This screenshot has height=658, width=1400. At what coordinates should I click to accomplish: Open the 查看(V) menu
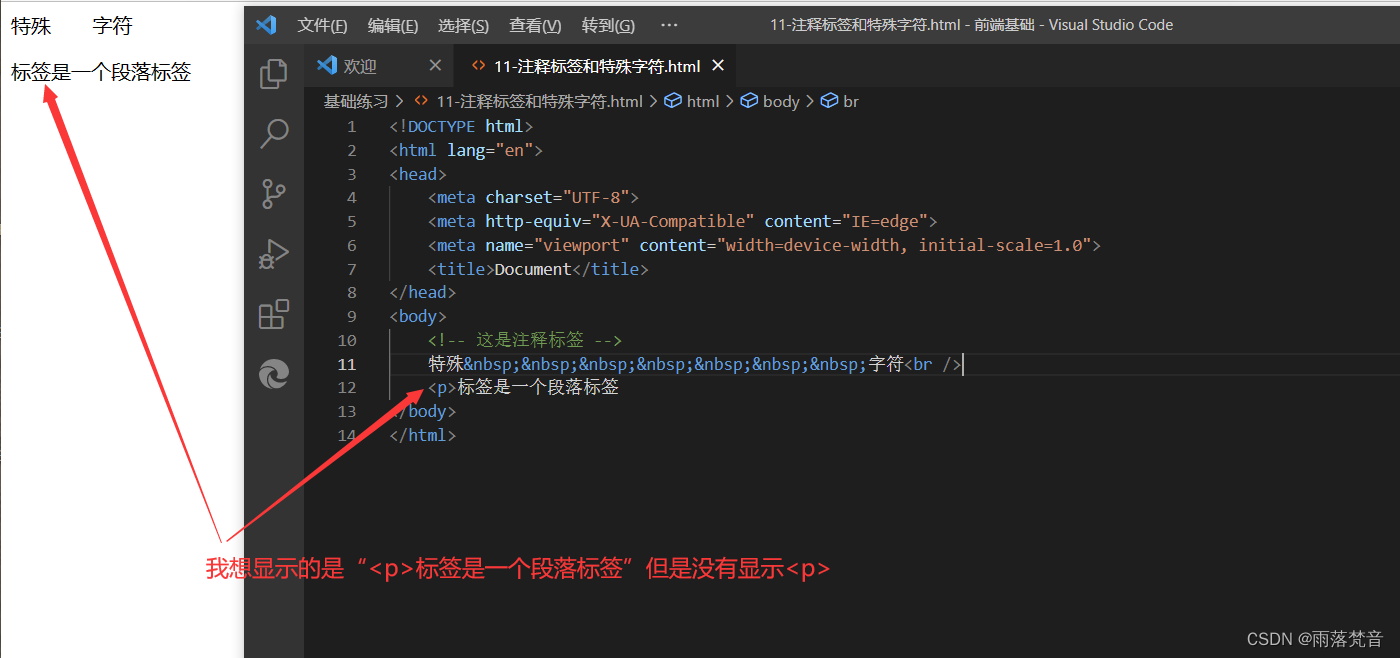[535, 25]
